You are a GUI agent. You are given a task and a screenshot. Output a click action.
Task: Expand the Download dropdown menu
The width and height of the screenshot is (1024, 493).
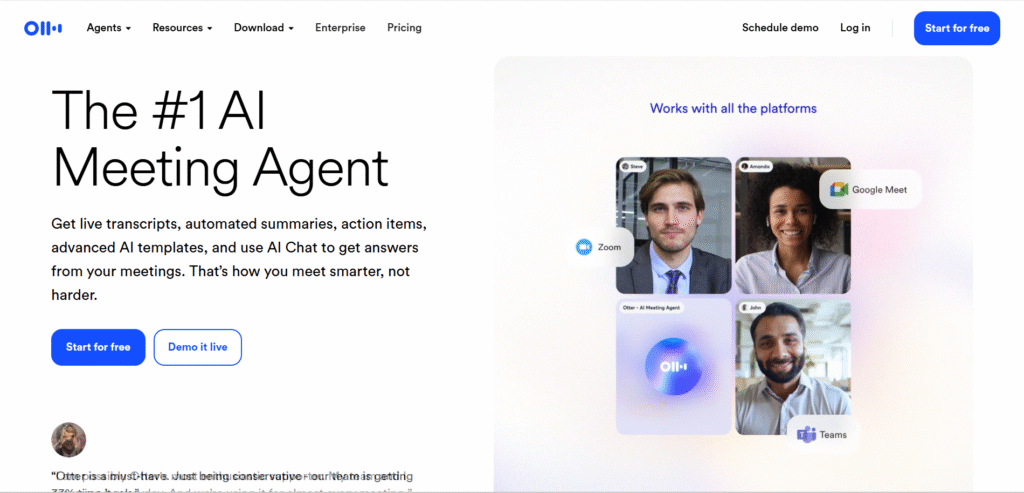pos(264,27)
